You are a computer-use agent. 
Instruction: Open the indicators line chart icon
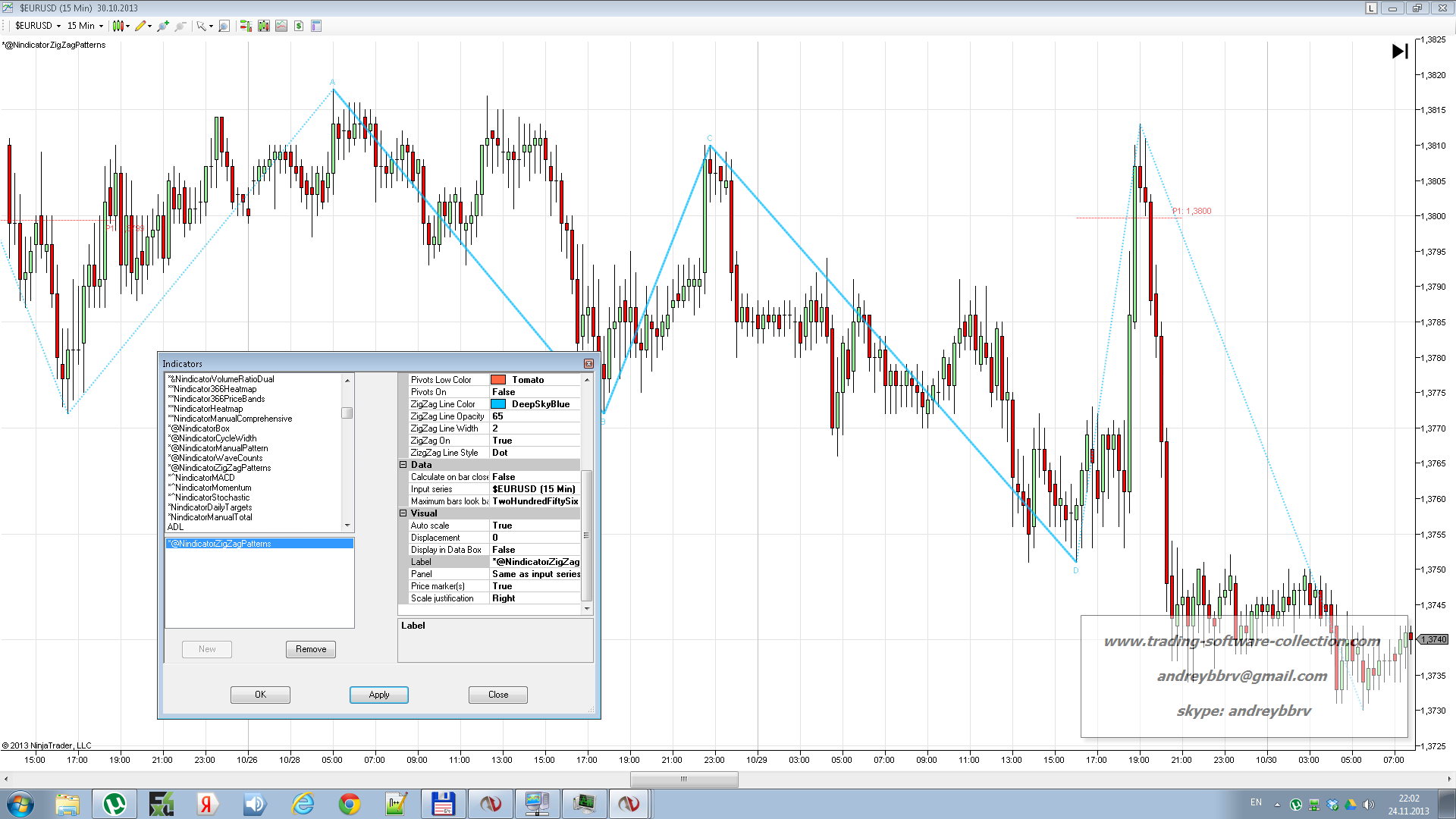coord(281,26)
